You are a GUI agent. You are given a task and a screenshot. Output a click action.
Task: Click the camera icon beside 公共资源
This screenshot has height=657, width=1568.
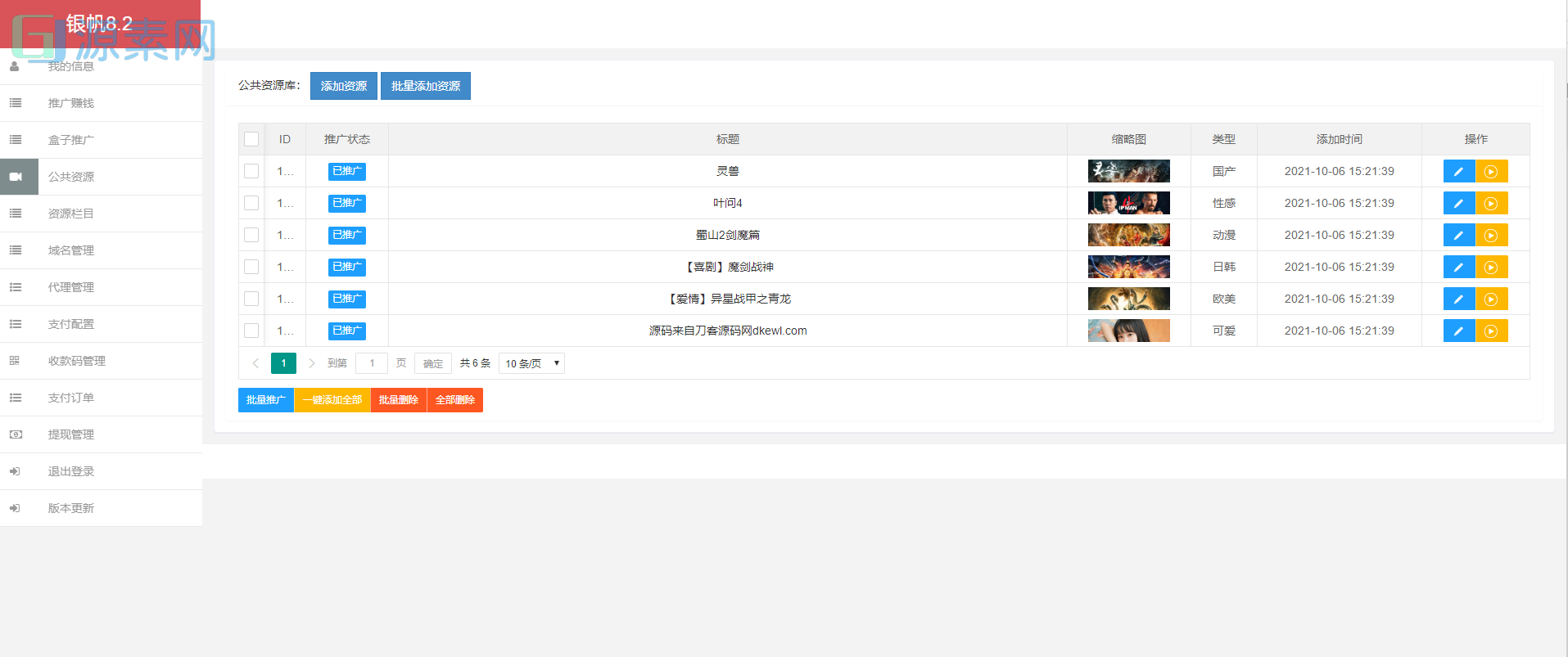(16, 177)
